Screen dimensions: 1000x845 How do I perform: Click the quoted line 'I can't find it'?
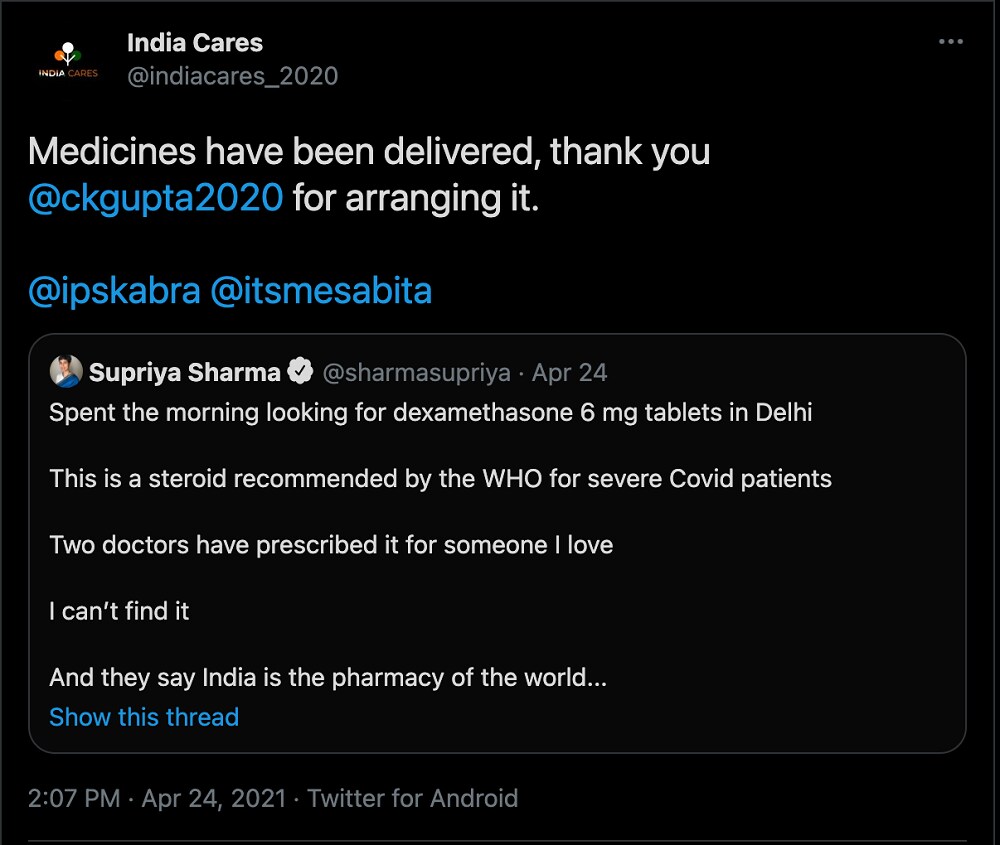pyautogui.click(x=119, y=611)
